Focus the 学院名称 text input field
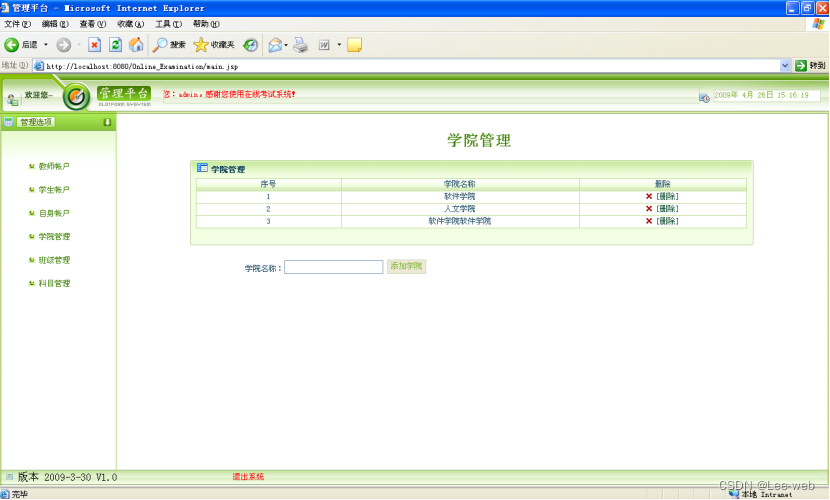Viewport: 830px width, 500px height. (333, 267)
